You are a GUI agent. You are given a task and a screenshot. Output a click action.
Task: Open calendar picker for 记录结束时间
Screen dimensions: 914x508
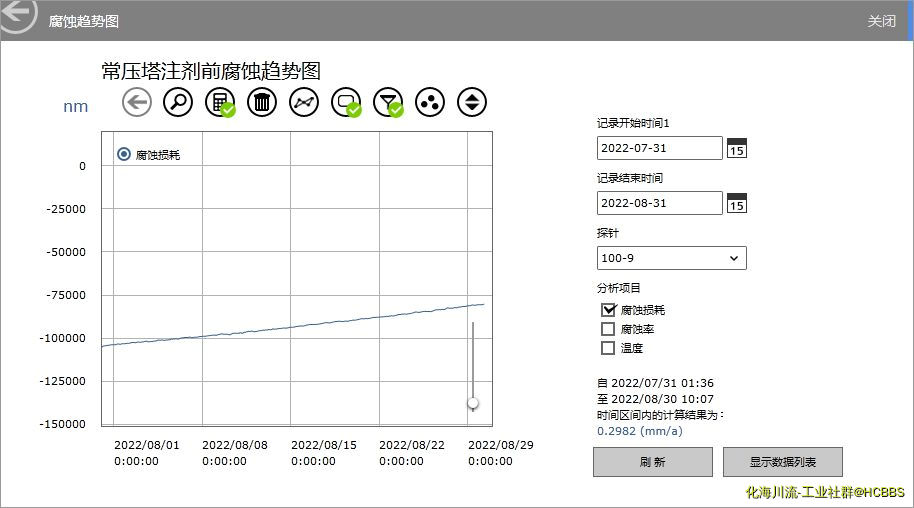[x=736, y=203]
